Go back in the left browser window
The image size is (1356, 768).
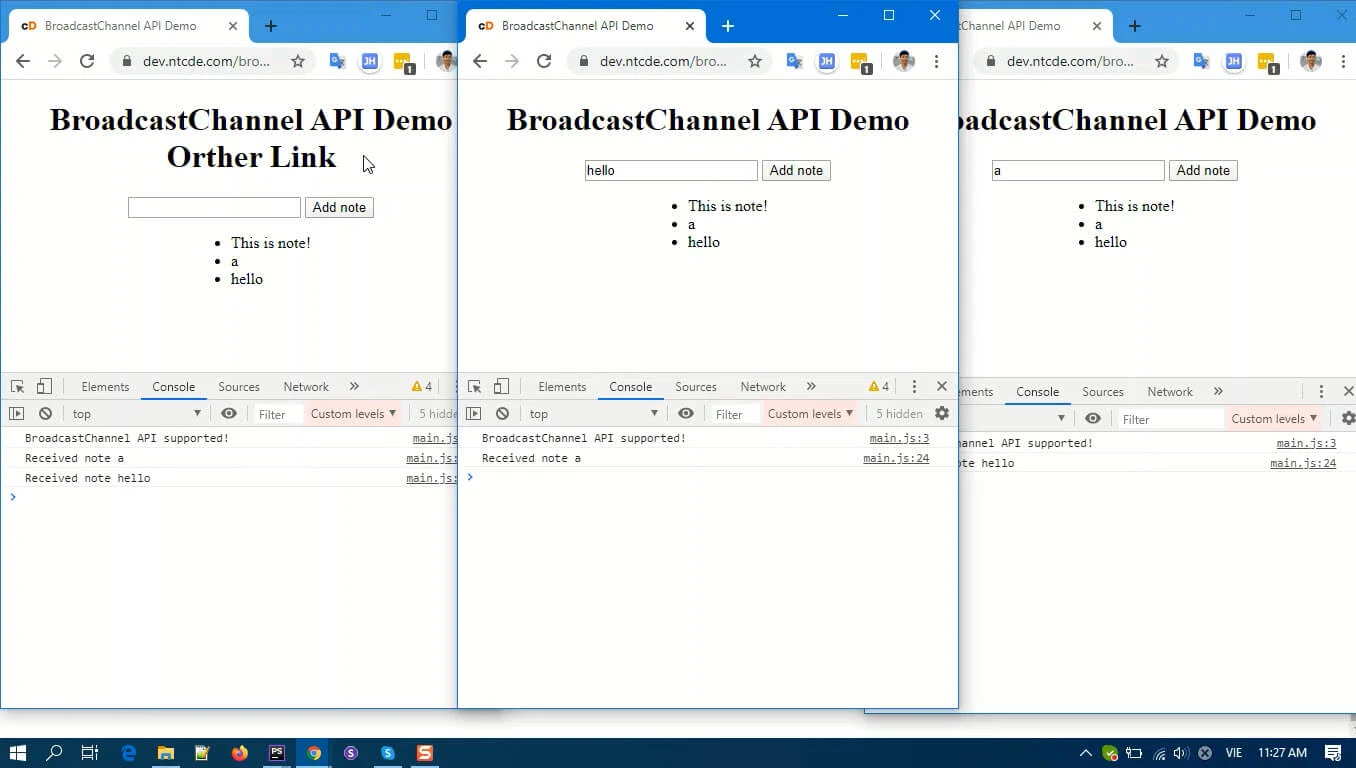click(23, 61)
